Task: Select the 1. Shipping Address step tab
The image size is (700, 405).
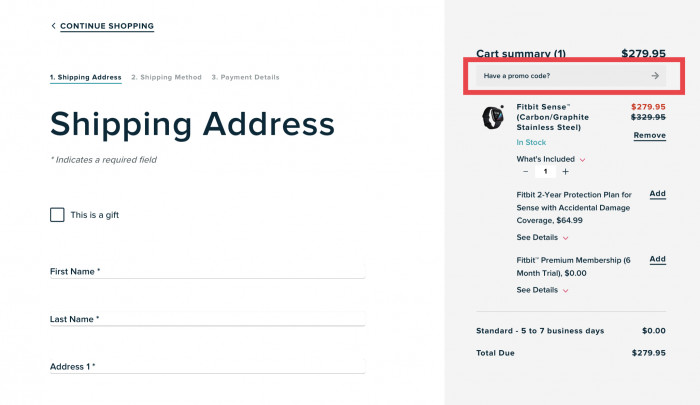Action: [86, 77]
